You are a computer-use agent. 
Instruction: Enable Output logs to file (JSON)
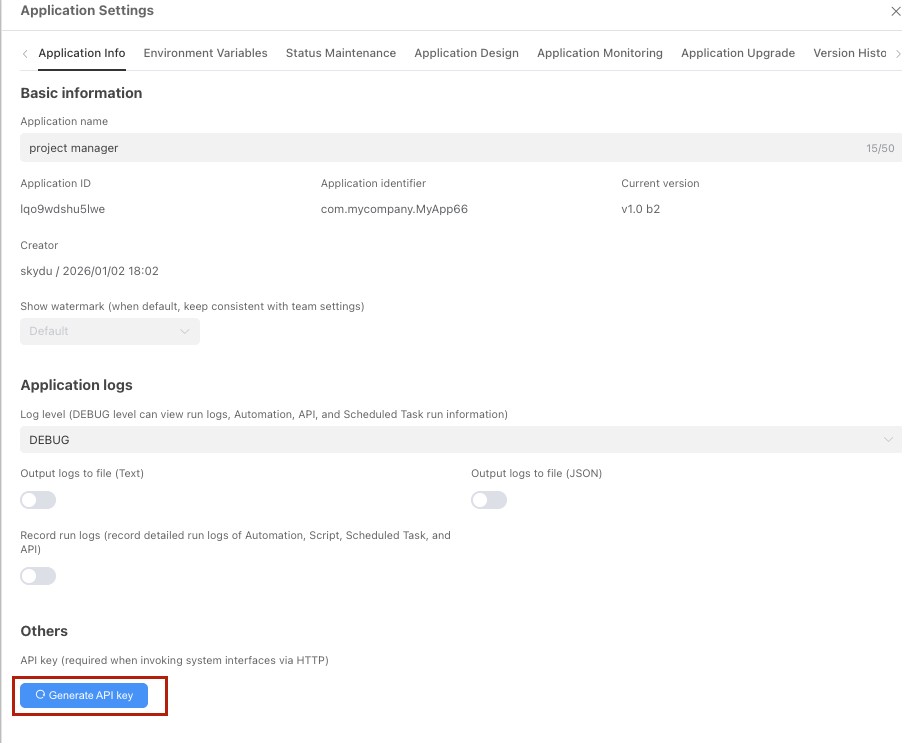(x=489, y=500)
